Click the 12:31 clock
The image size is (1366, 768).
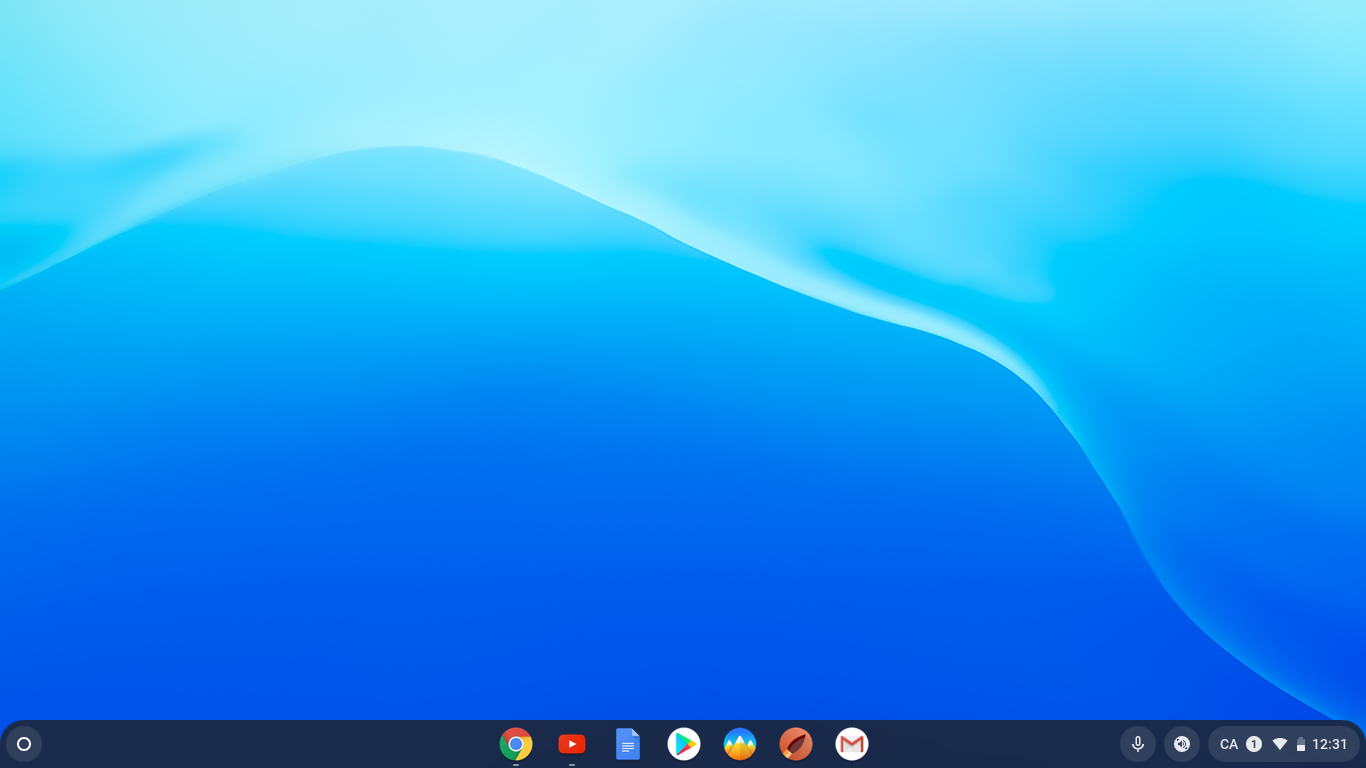pos(1330,744)
